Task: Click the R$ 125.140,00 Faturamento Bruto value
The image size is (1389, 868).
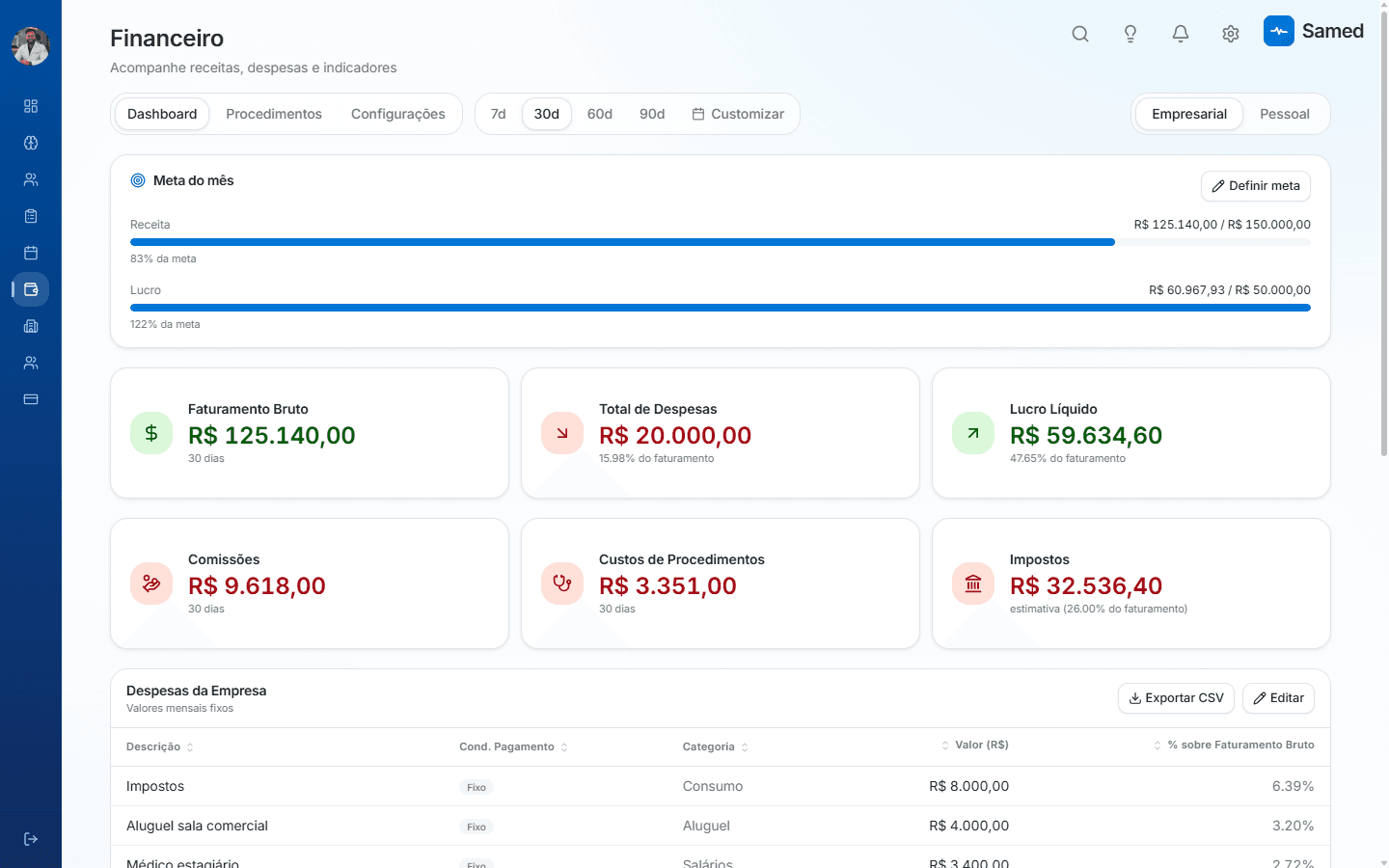Action: click(272, 435)
